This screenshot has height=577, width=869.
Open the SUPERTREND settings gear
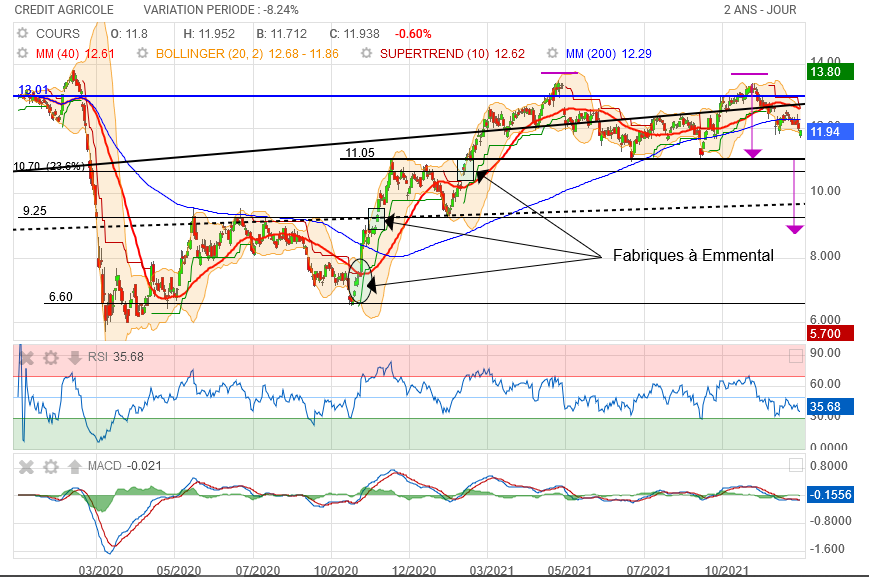tap(366, 53)
